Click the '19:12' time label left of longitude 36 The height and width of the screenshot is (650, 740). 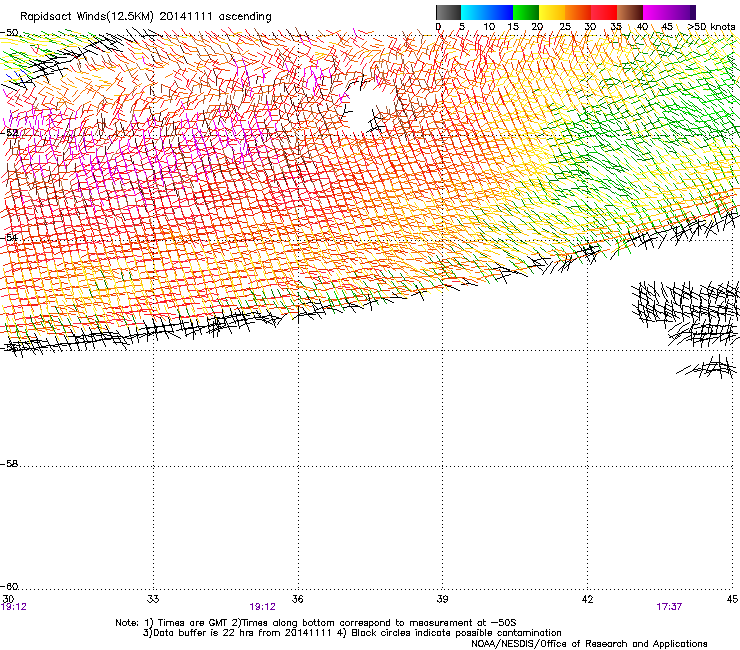[x=262, y=607]
